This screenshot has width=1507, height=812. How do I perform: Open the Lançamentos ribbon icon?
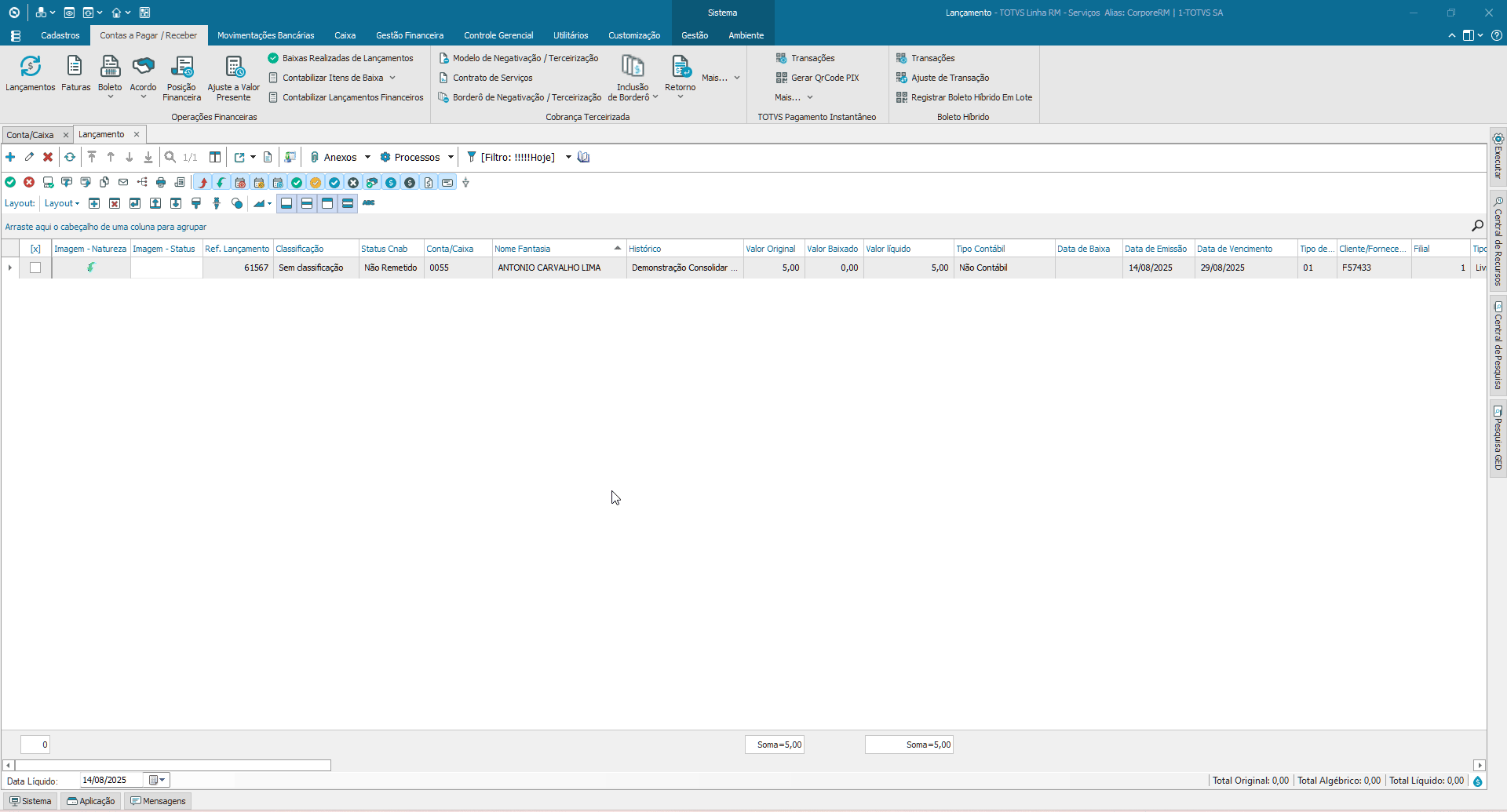(x=31, y=74)
